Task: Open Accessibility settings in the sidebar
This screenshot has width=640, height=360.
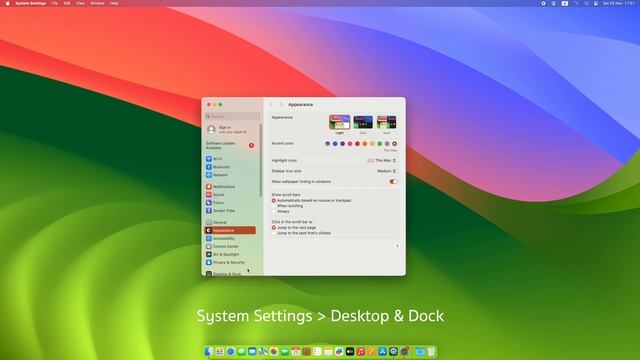Action: 230,238
